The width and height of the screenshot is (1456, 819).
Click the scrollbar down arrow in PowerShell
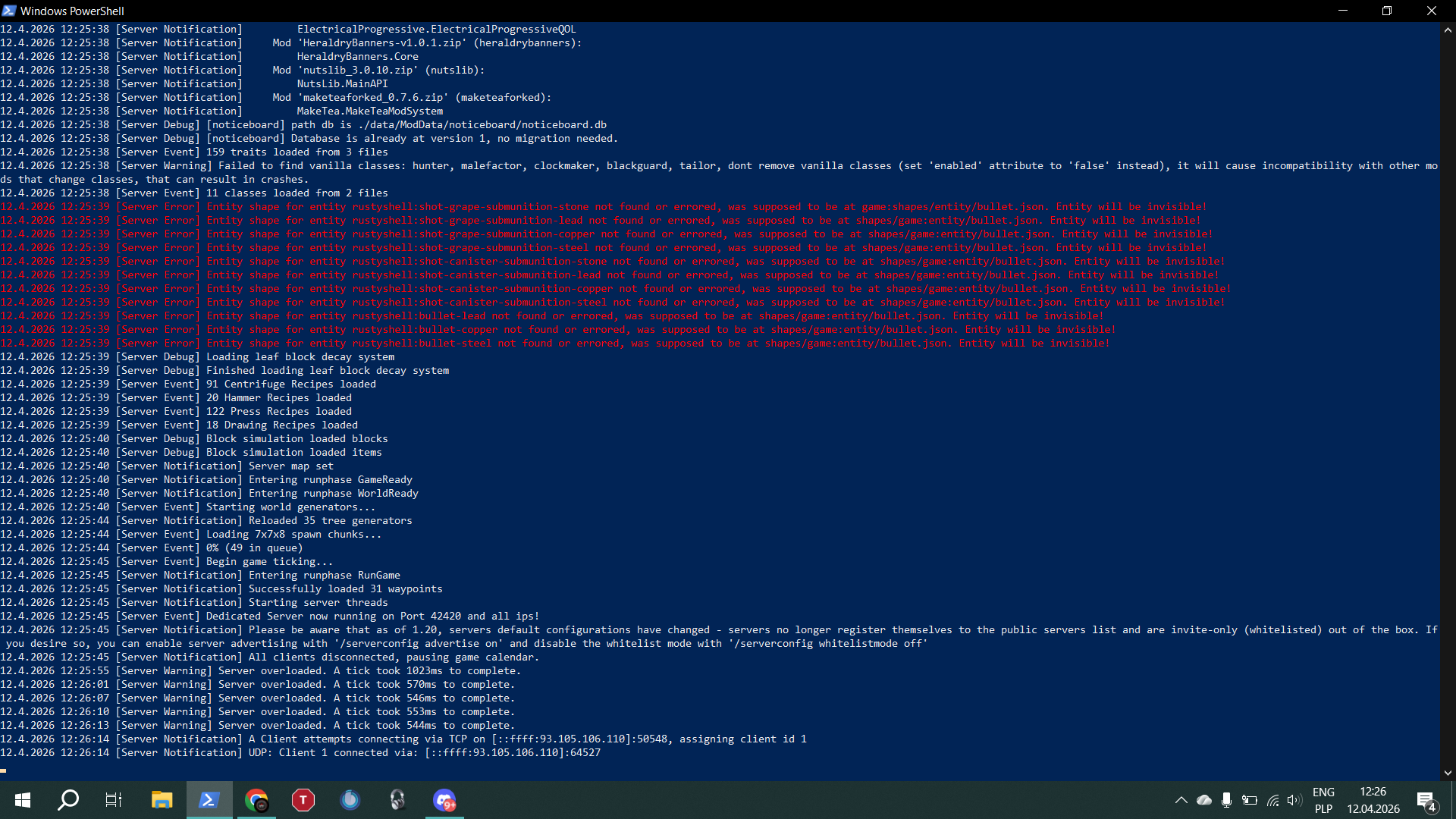[x=1448, y=773]
